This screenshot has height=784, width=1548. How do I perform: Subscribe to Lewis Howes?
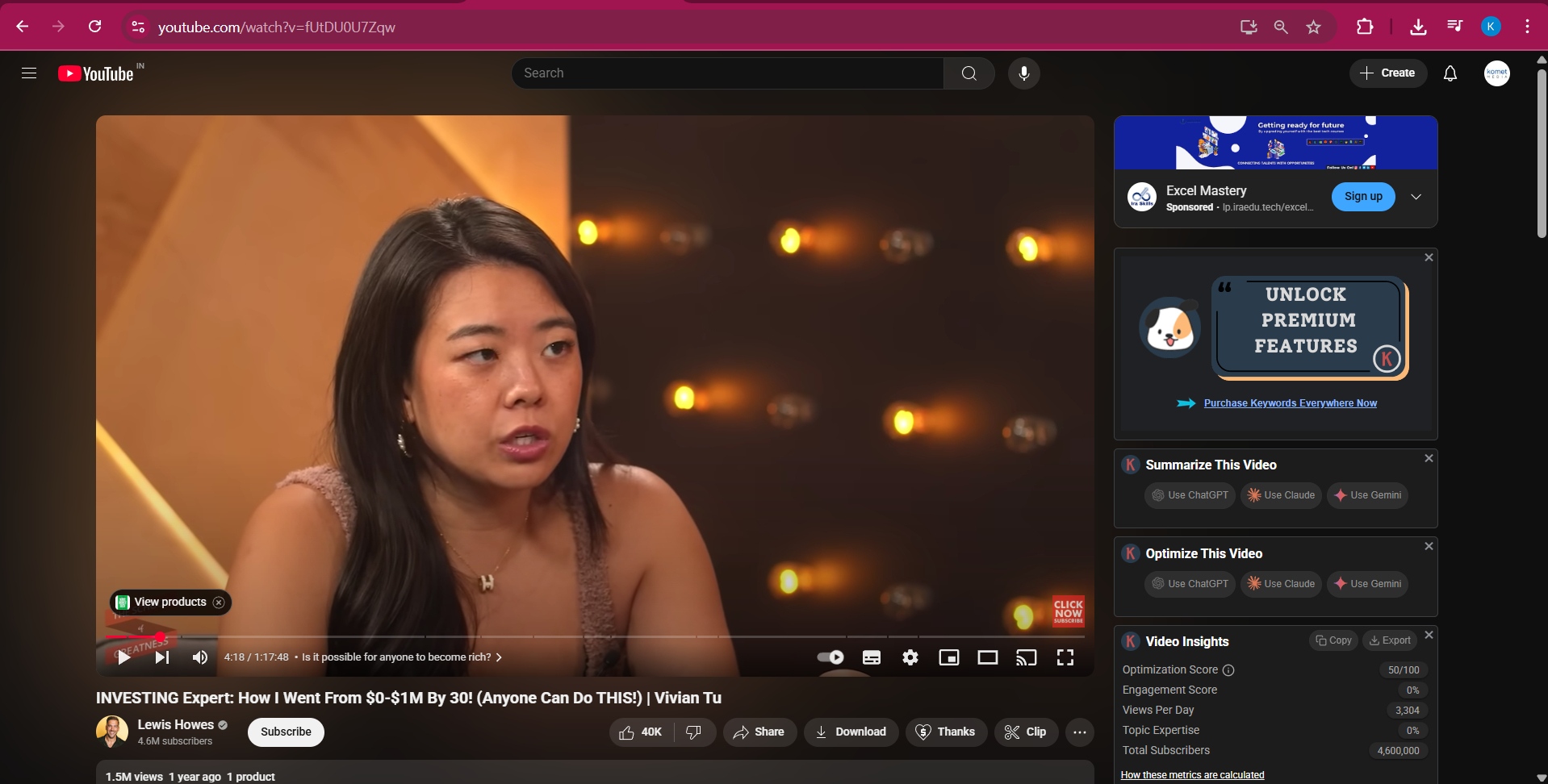point(286,732)
